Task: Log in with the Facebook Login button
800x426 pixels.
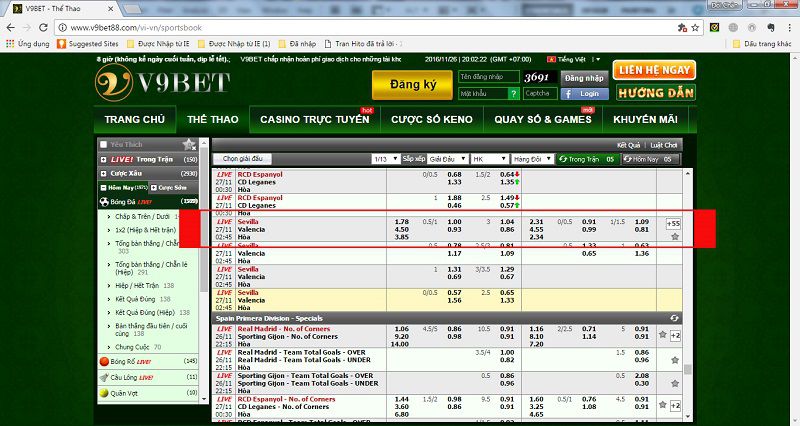Action: click(584, 94)
